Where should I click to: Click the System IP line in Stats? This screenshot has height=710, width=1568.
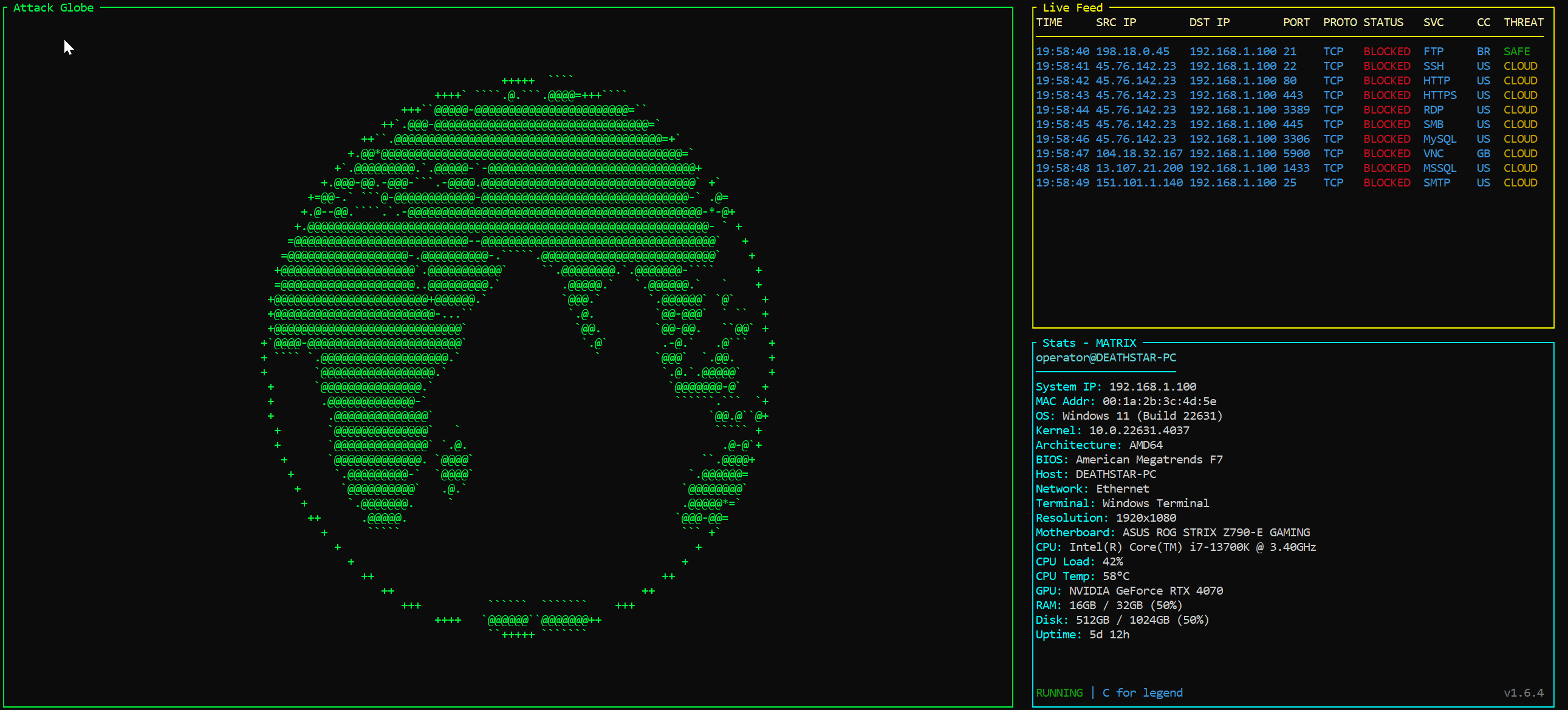pos(1117,387)
